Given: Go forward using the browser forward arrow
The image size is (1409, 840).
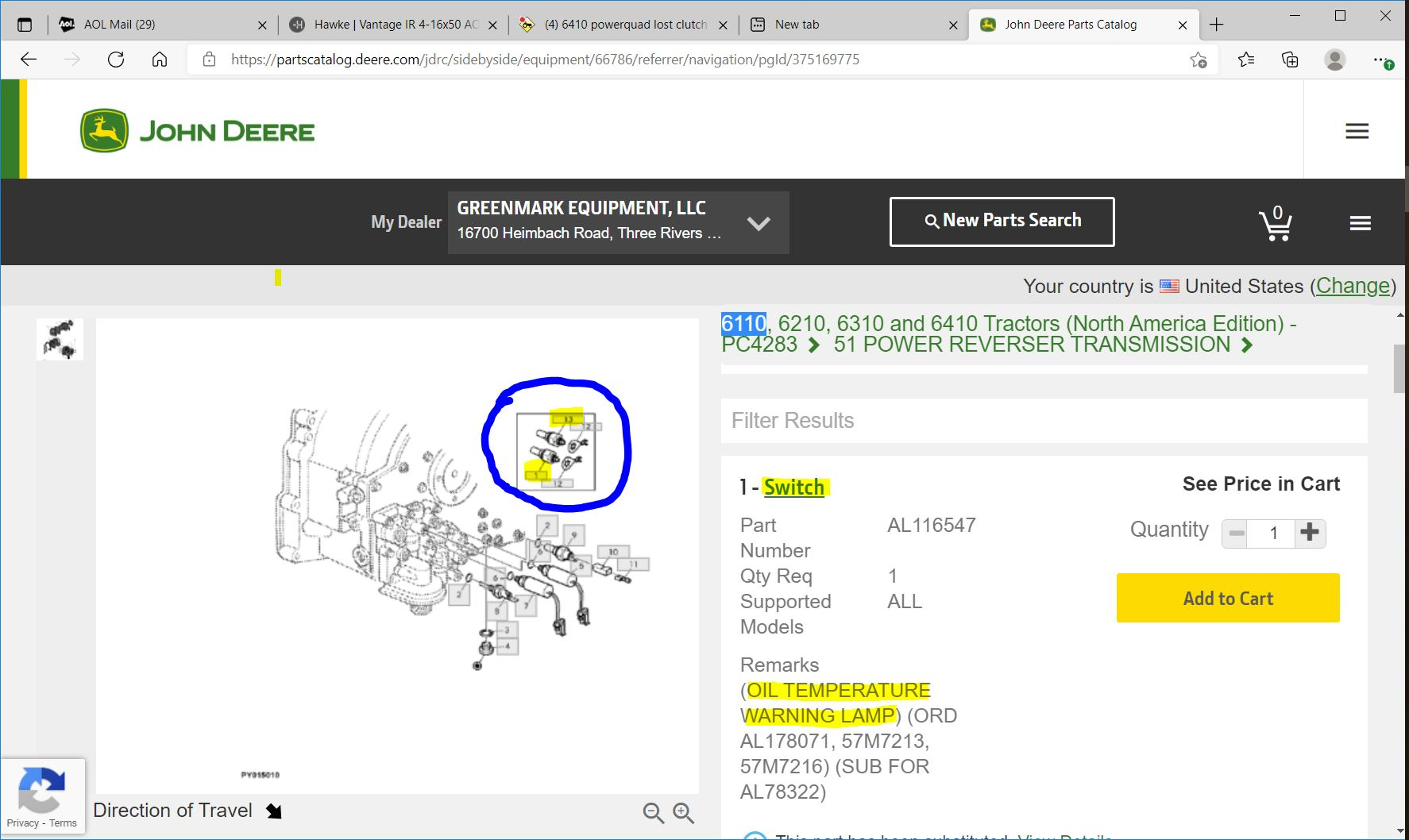Looking at the screenshot, I should click(72, 60).
